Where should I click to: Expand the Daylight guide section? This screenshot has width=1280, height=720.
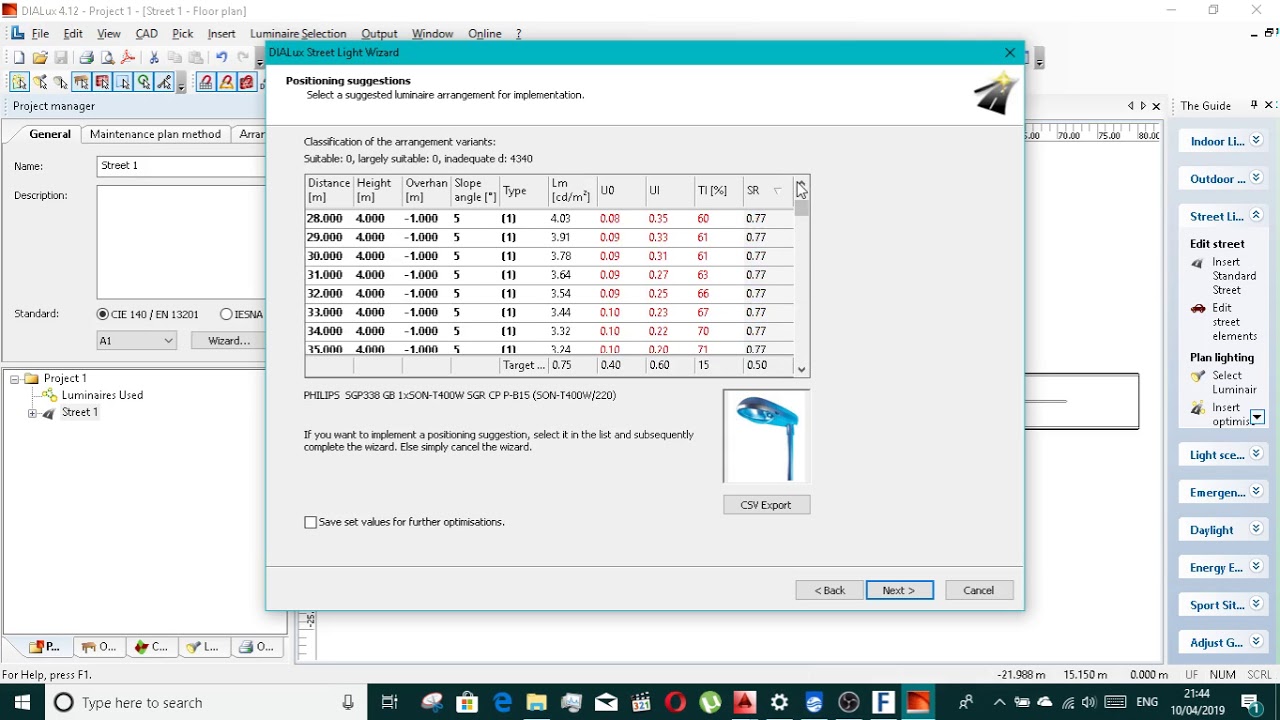(1256, 530)
